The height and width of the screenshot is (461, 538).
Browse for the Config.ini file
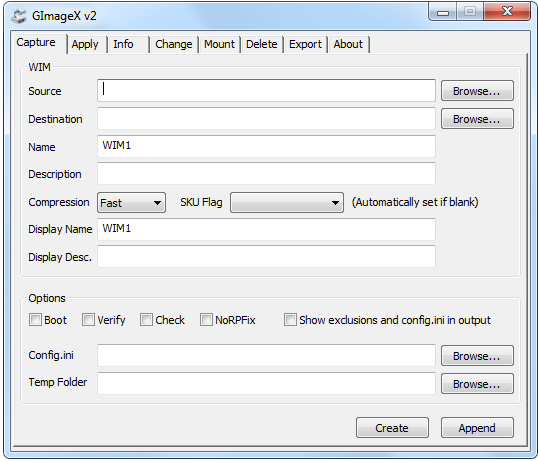click(477, 356)
